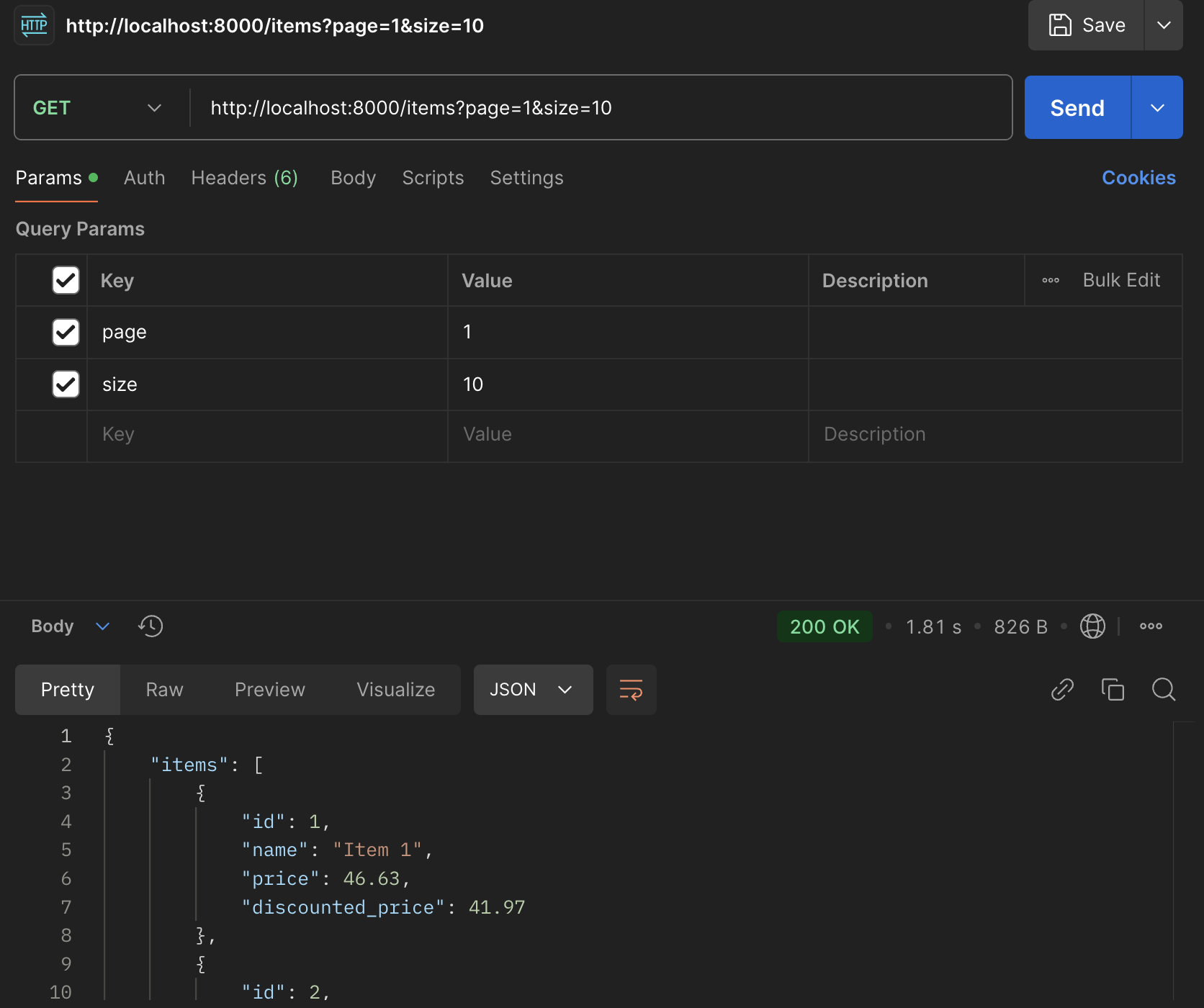
Task: Click the network globe icon
Action: pyautogui.click(x=1092, y=626)
